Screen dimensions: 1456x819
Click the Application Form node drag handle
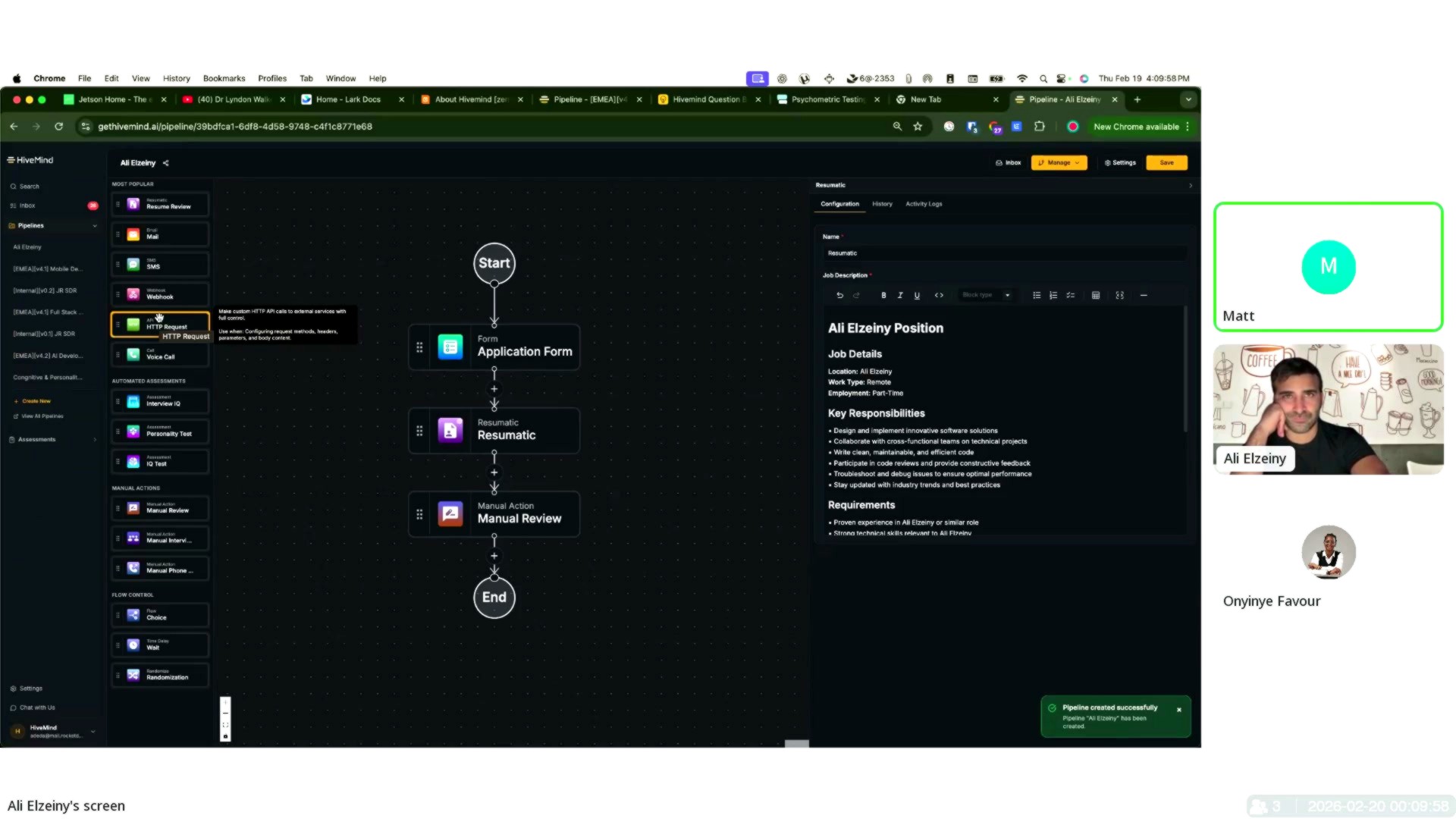[419, 347]
